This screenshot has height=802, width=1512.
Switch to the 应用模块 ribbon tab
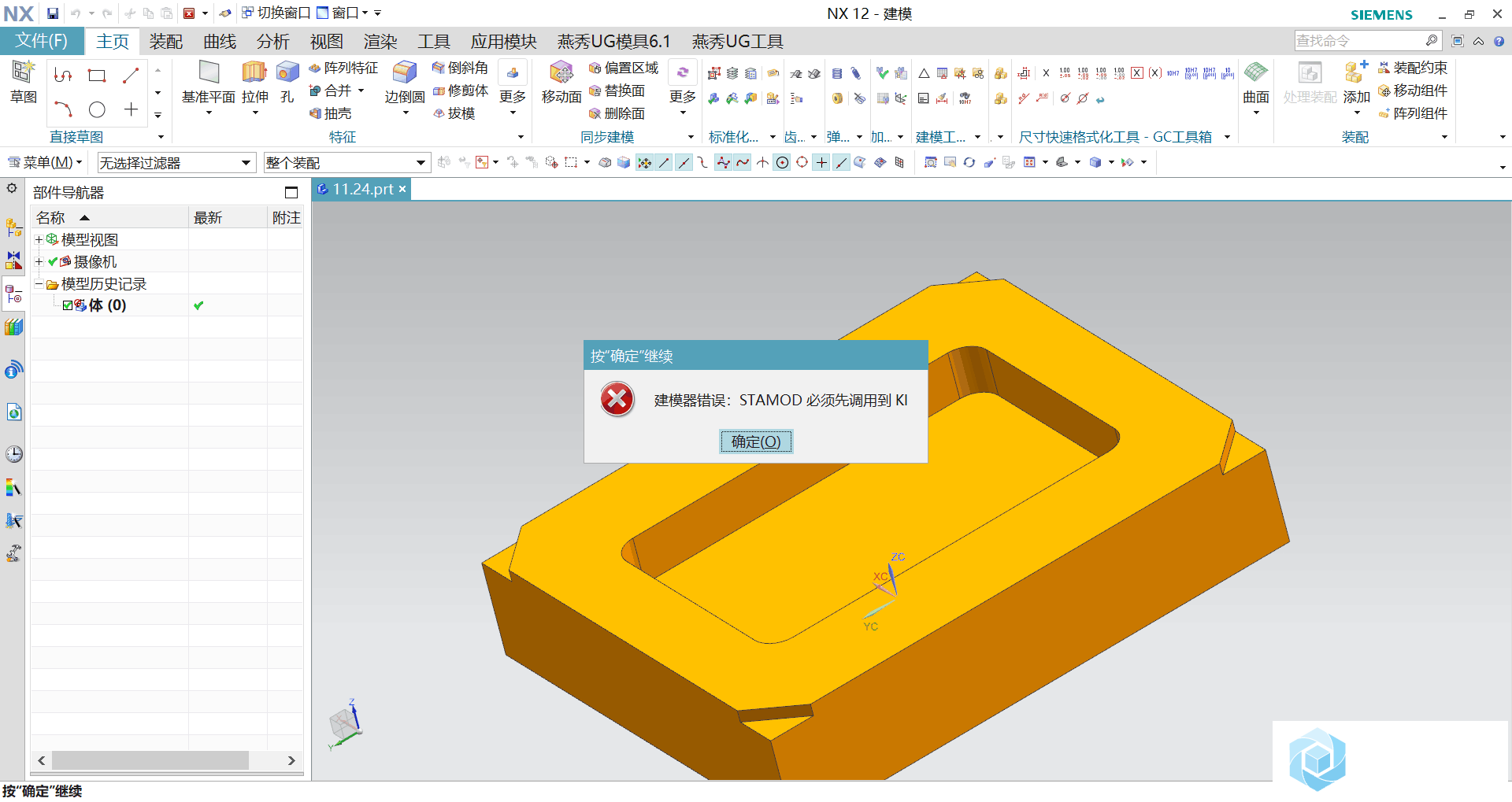504,42
